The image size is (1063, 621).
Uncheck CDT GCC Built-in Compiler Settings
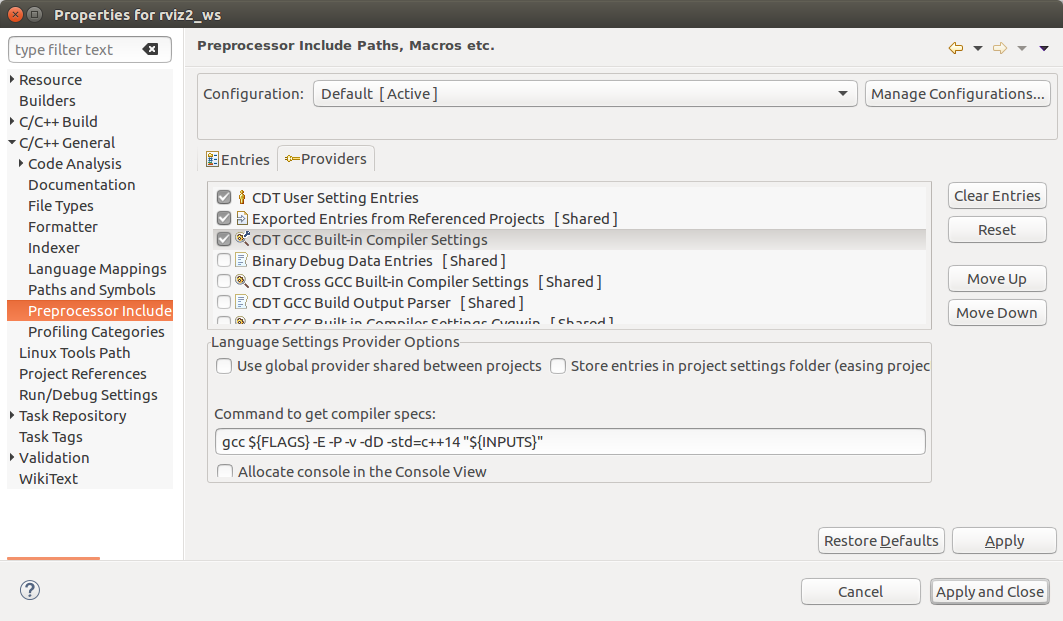pyautogui.click(x=224, y=240)
